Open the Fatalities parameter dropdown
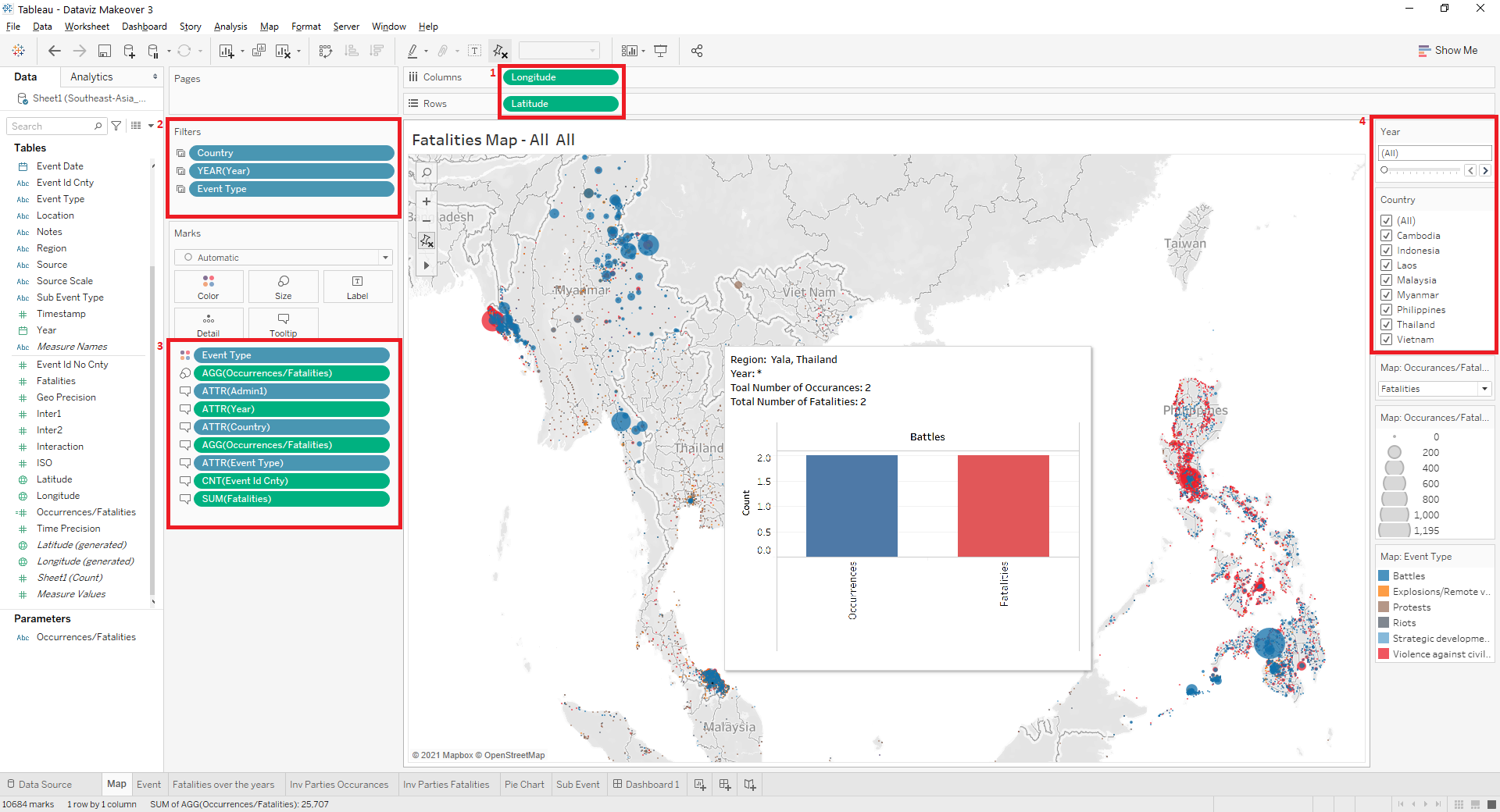1500x812 pixels. coord(1484,389)
